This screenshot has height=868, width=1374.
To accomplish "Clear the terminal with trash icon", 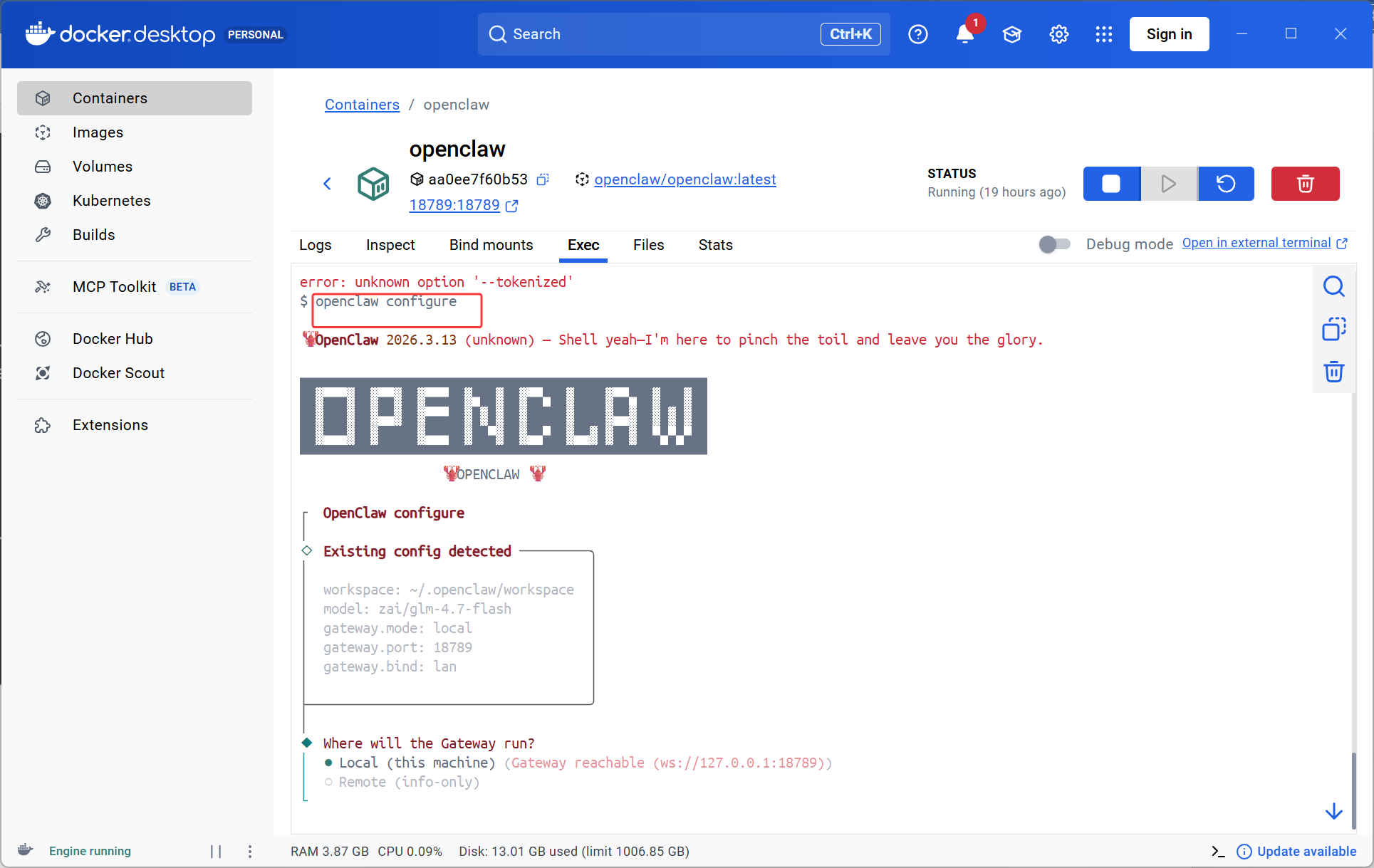I will (1334, 372).
